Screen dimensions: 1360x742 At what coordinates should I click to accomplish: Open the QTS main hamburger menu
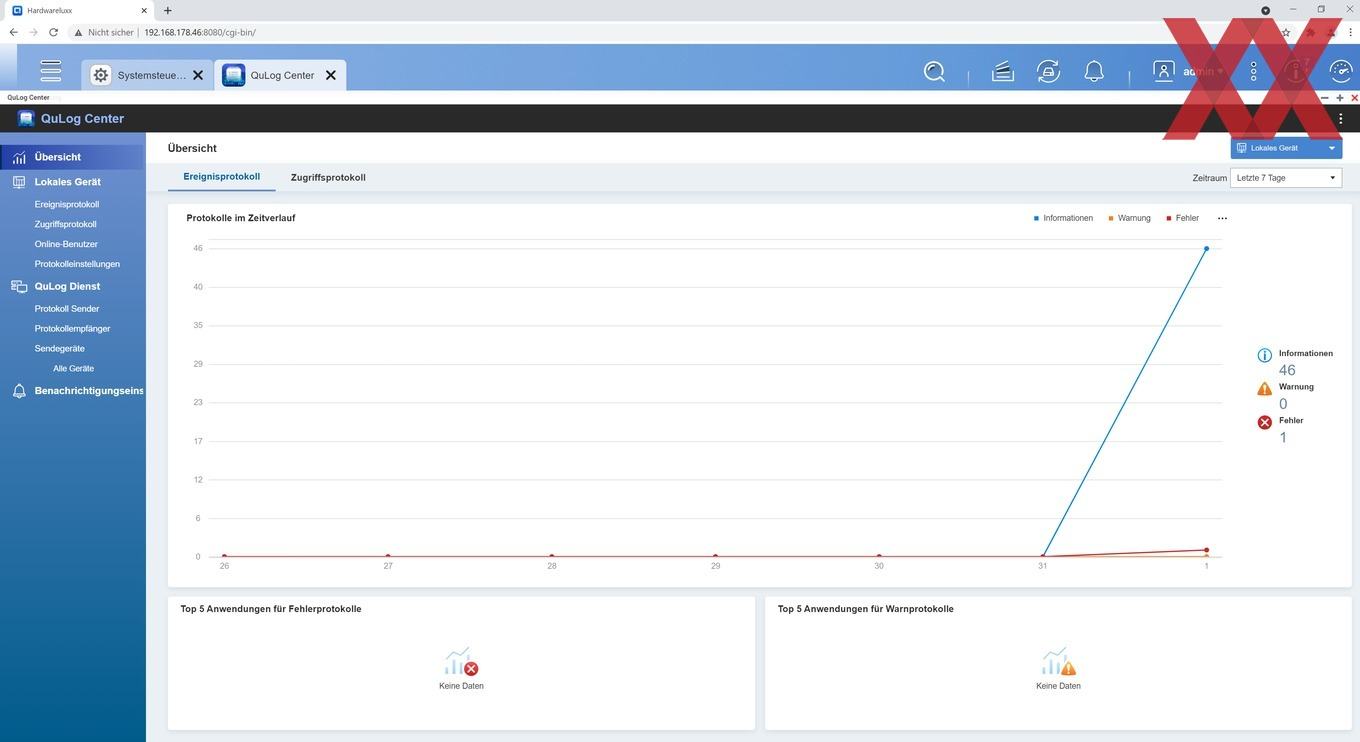pyautogui.click(x=51, y=71)
